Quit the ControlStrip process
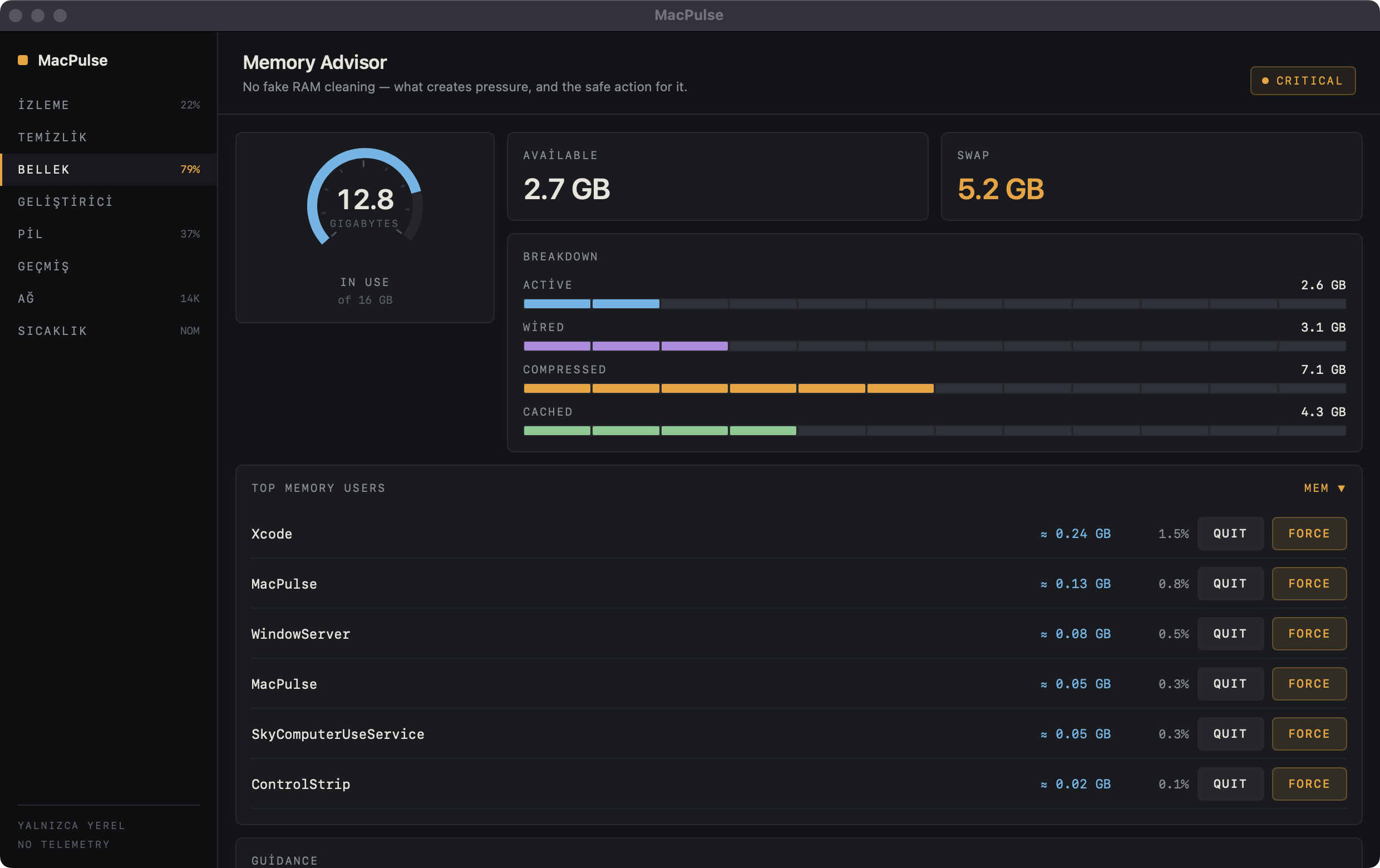Screen dimensions: 1380x868 click(1230, 784)
